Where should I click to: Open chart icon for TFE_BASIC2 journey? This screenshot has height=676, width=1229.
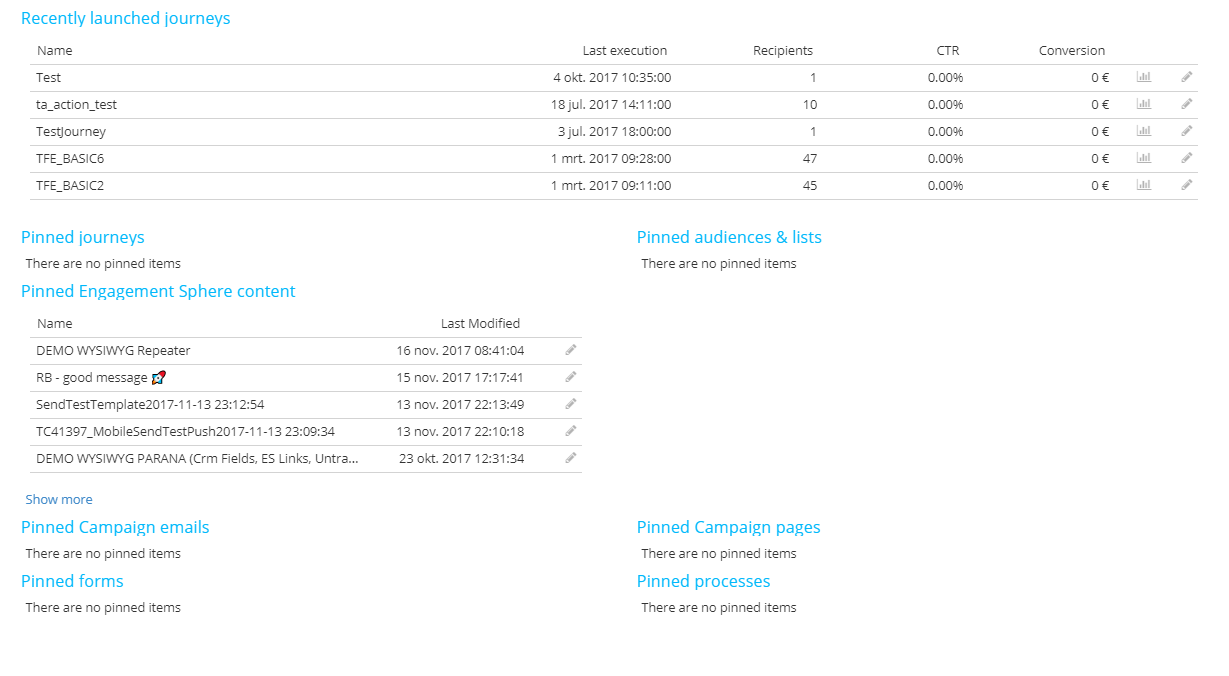(x=1143, y=185)
